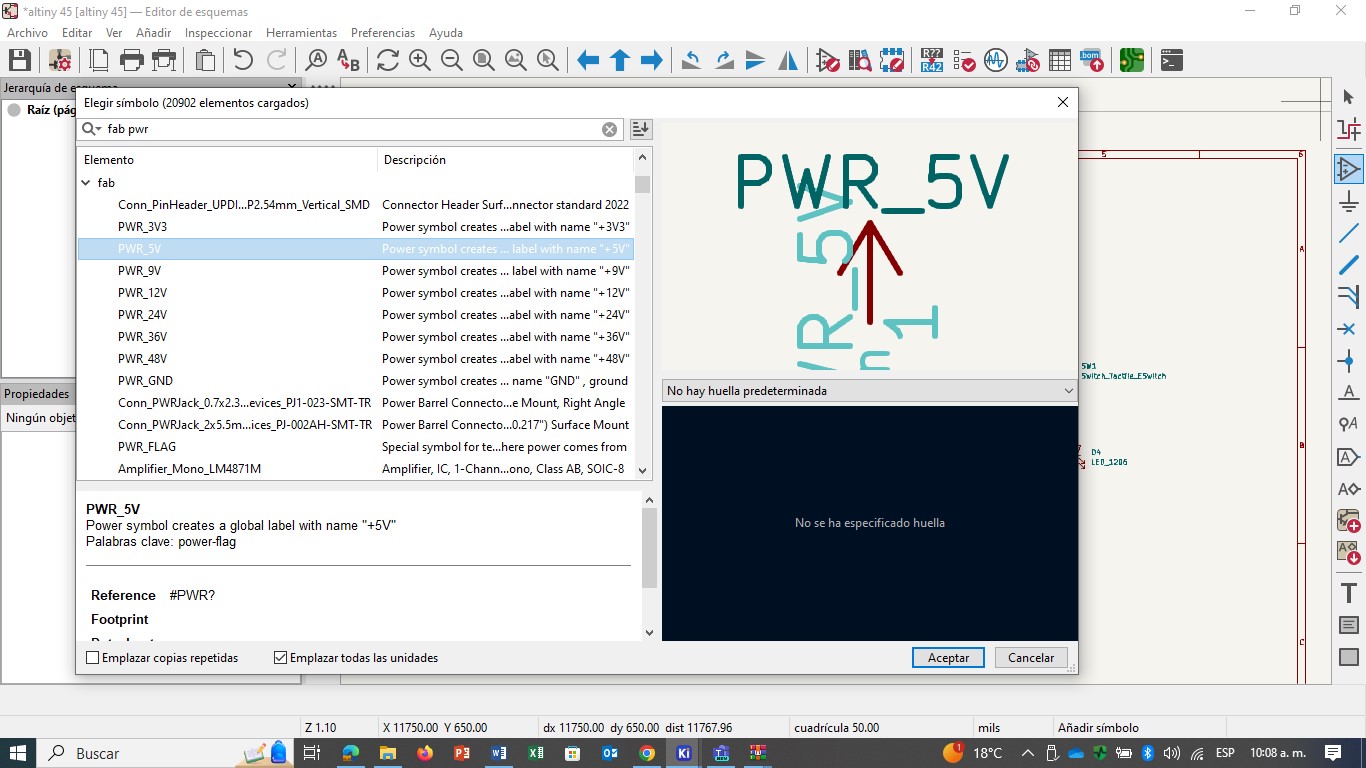Viewport: 1366px width, 768px height.
Task: Select the add power symbol tool
Action: 1348,200
